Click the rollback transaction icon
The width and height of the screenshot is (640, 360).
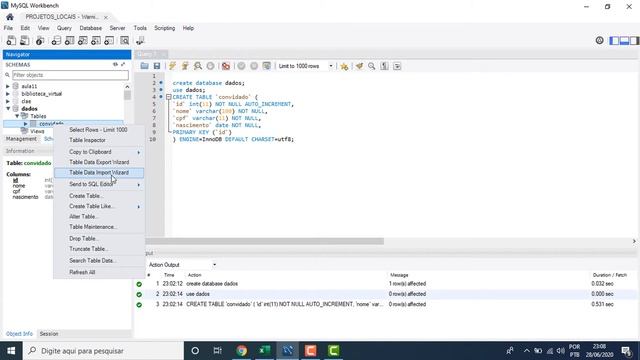click(254, 66)
